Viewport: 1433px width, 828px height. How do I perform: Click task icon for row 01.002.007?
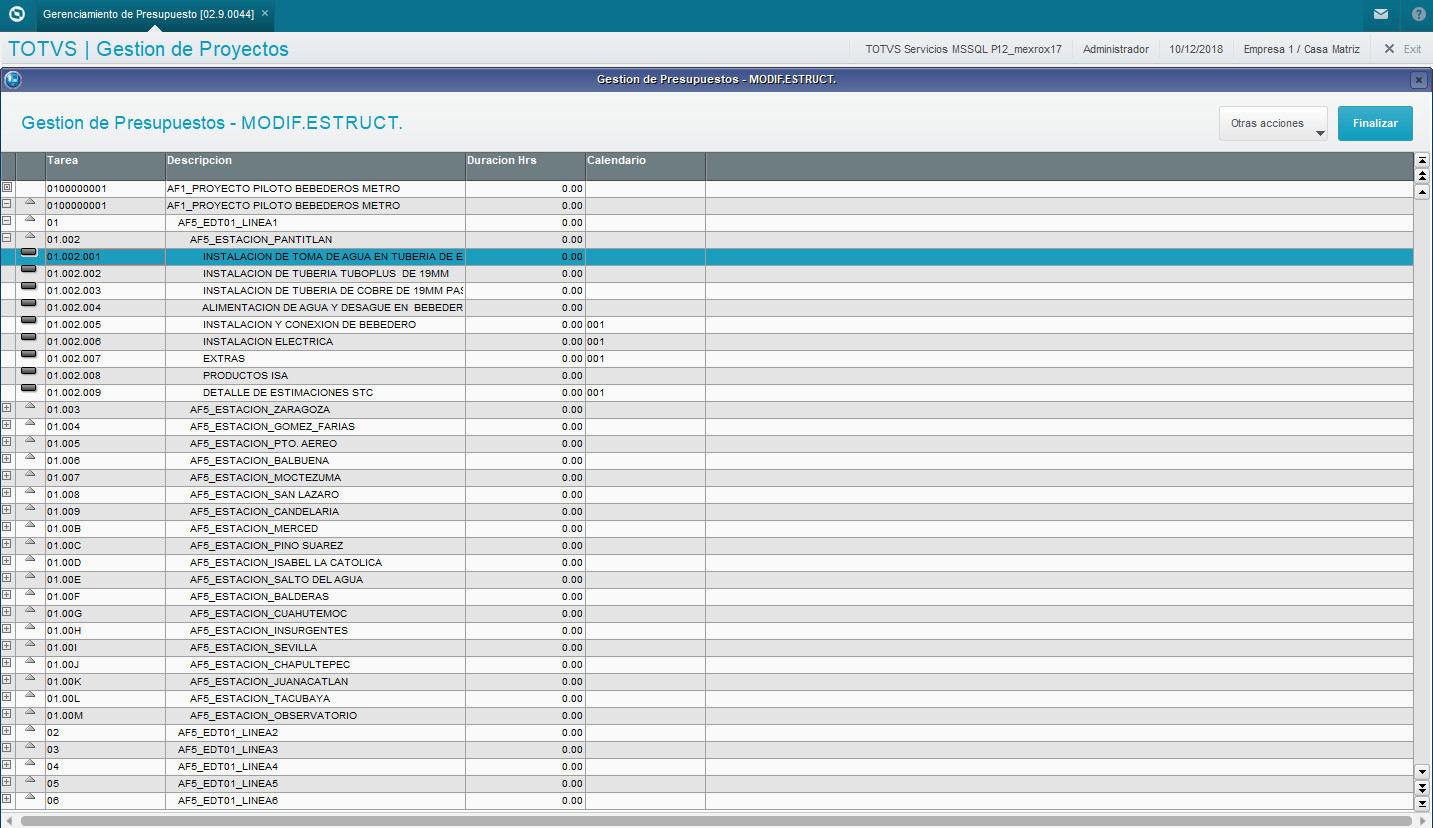[x=29, y=353]
